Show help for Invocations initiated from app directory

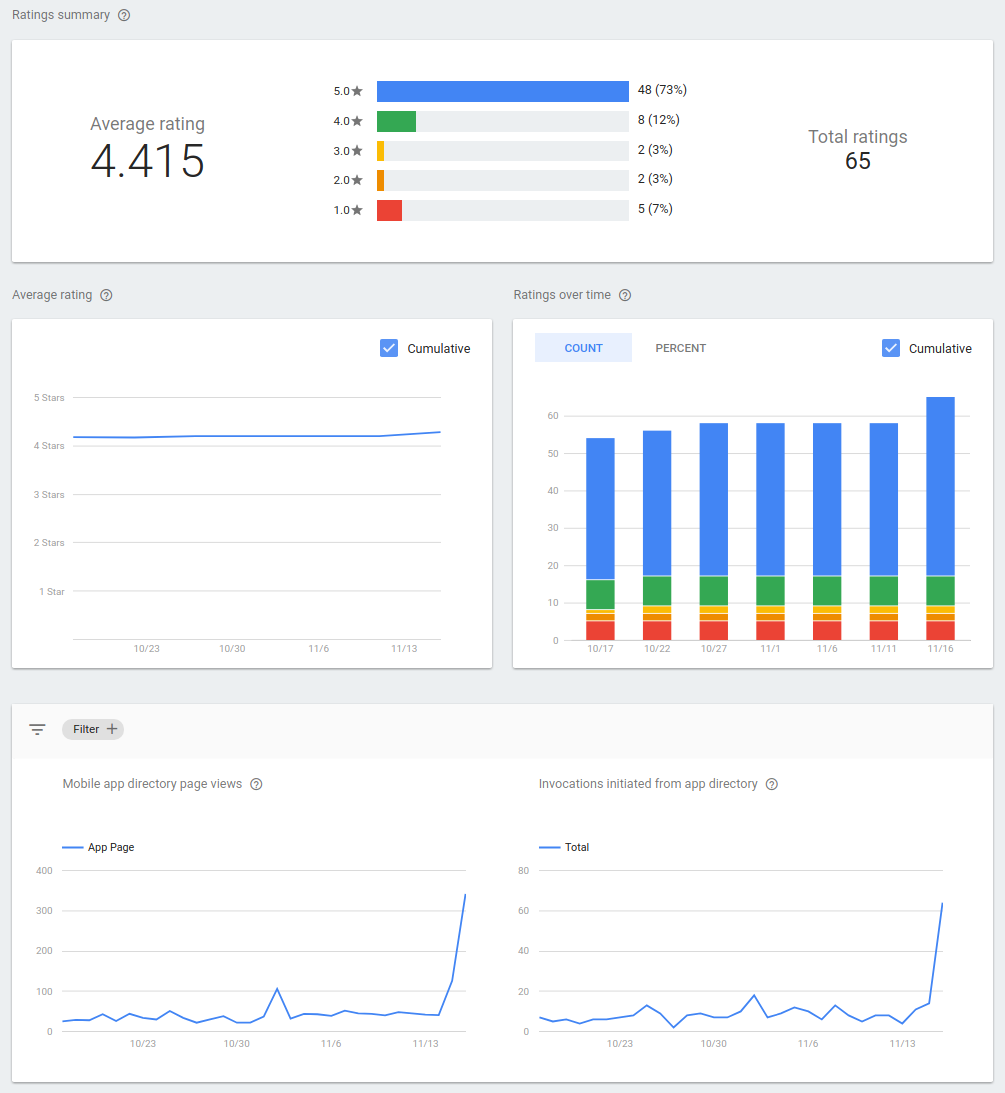pos(771,784)
